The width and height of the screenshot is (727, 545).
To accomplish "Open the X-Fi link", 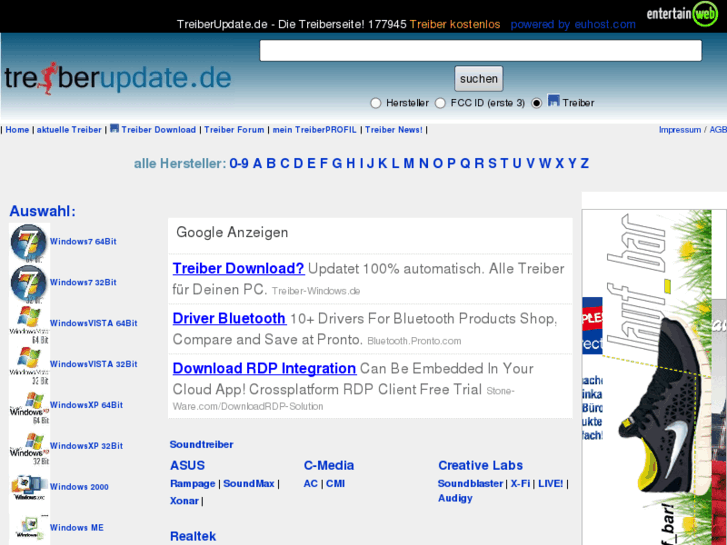I will (x=520, y=483).
